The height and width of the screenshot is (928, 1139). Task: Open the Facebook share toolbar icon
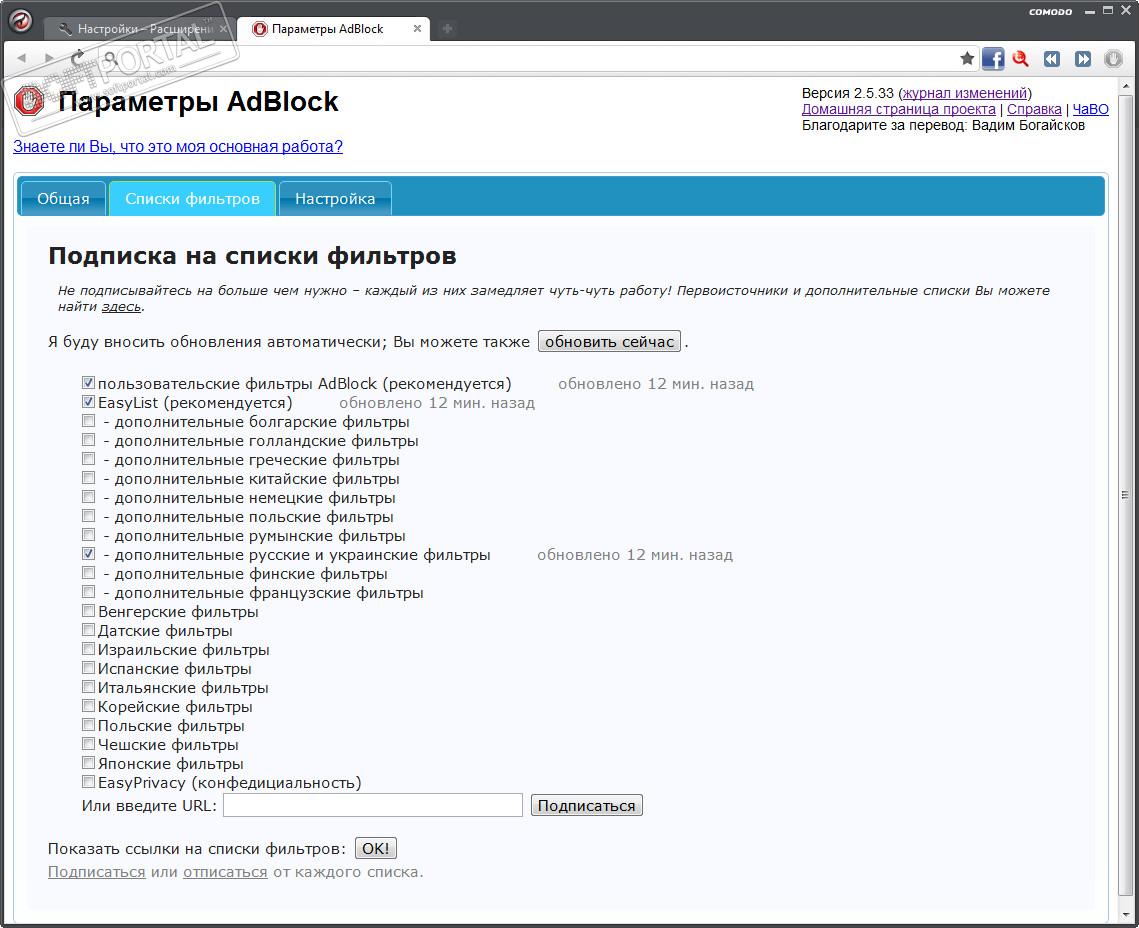tap(993, 58)
